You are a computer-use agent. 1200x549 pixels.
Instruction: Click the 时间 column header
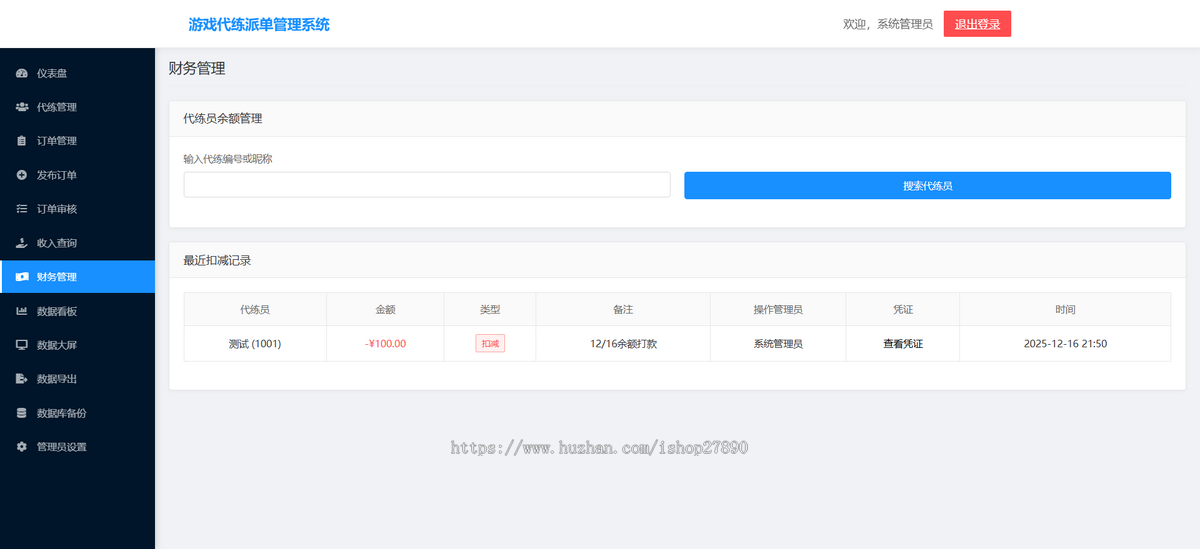click(x=1065, y=310)
